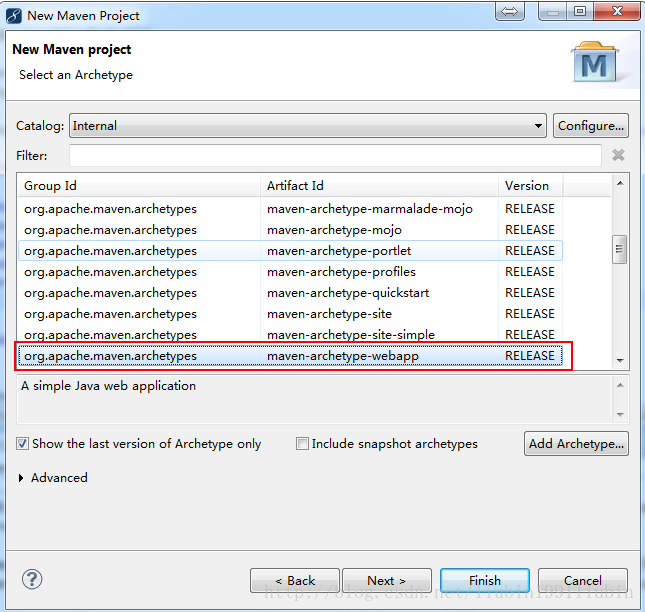This screenshot has width=645, height=612.
Task: Sort by the Group Id column header
Action: point(139,185)
